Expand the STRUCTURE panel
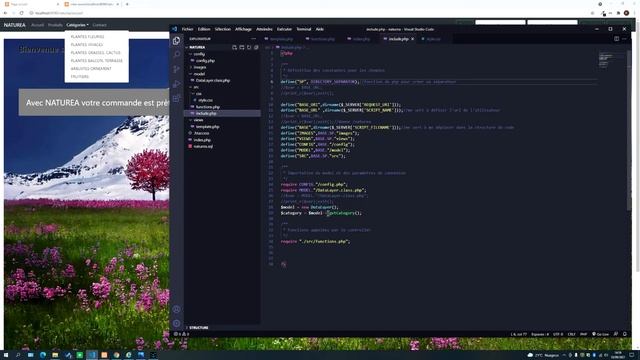This screenshot has width=640, height=360. (199, 328)
